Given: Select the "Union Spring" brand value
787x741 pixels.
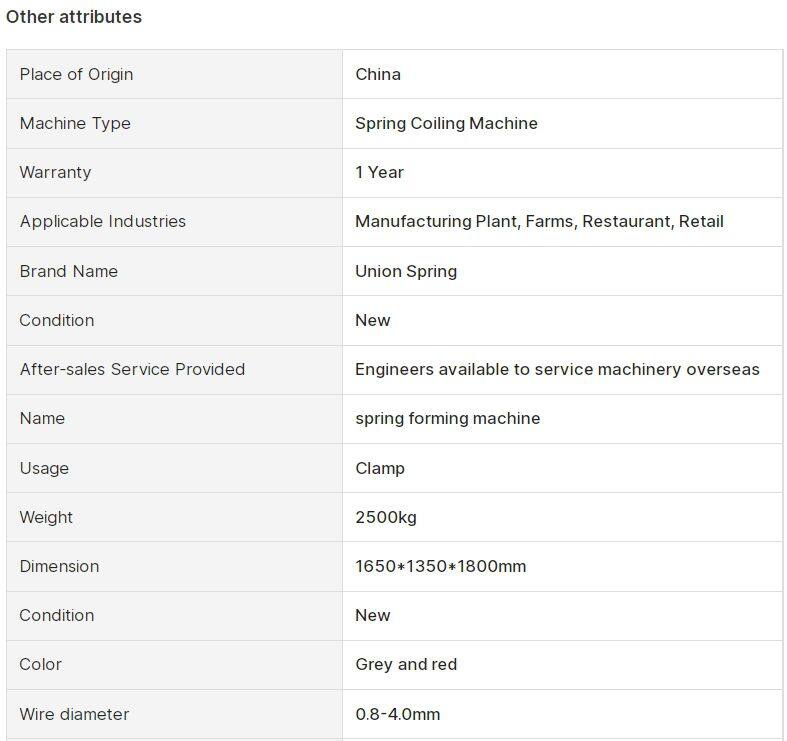Looking at the screenshot, I should [406, 271].
